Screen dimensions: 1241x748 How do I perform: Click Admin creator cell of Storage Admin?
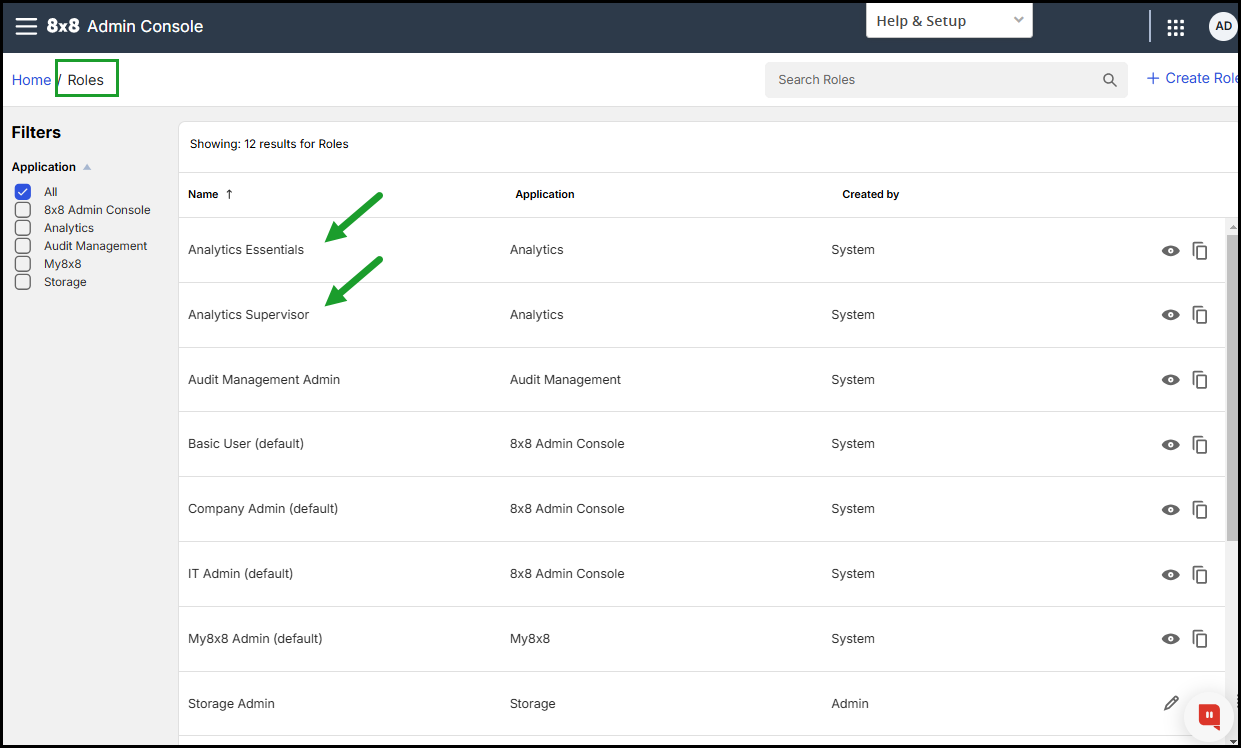850,704
